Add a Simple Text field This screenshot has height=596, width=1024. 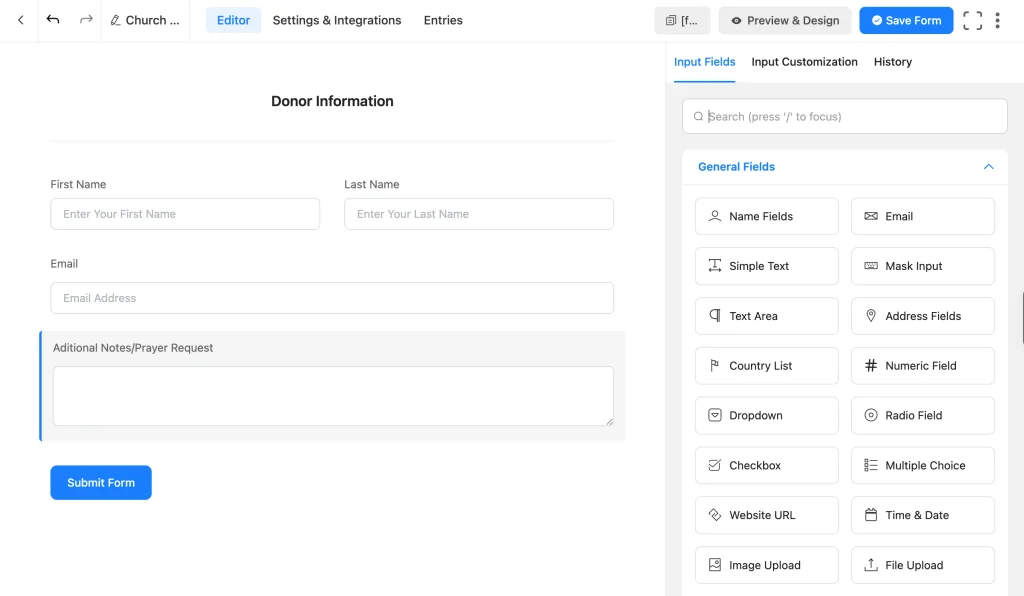(767, 266)
